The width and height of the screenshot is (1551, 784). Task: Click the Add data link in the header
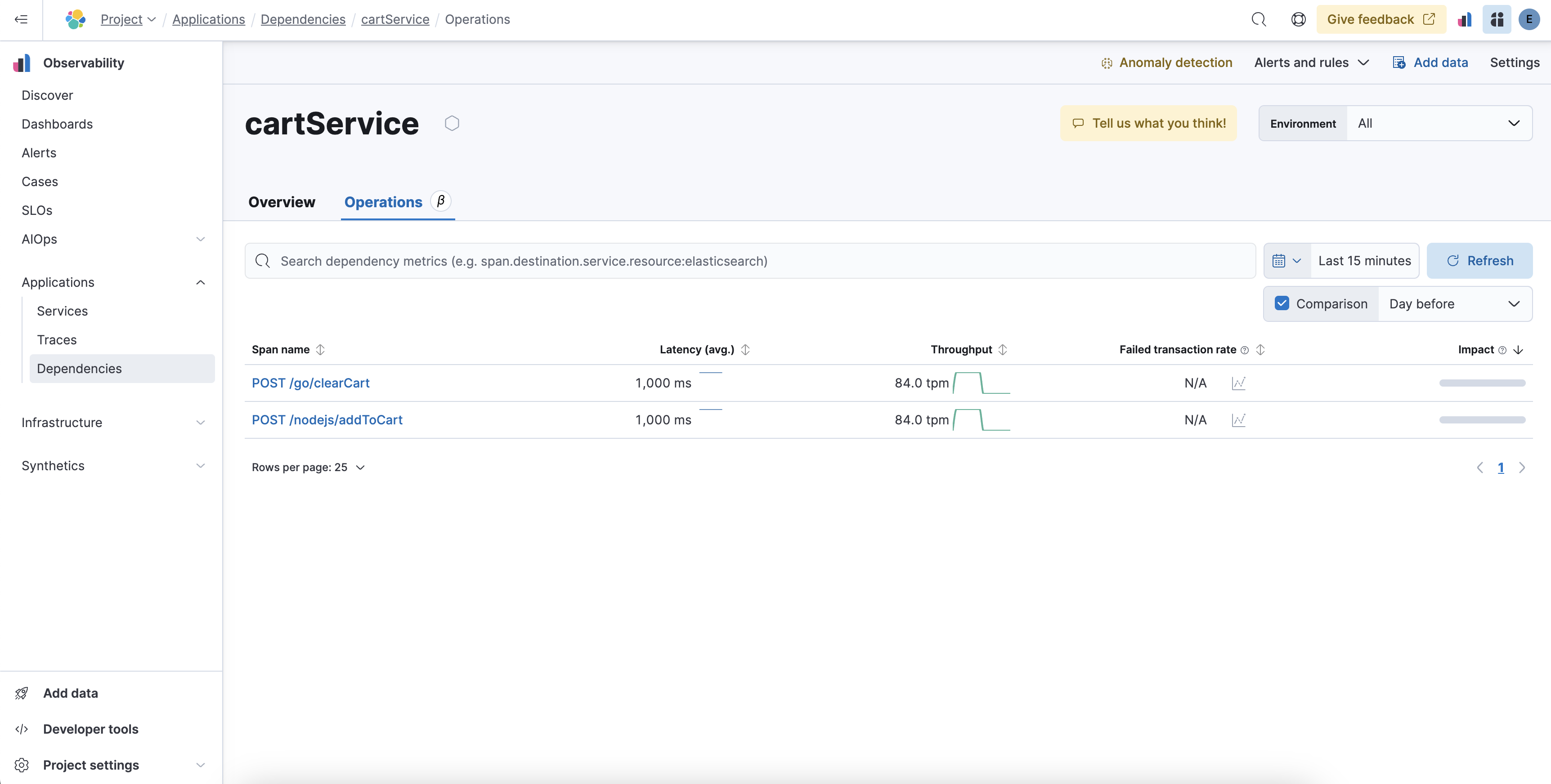(1430, 62)
